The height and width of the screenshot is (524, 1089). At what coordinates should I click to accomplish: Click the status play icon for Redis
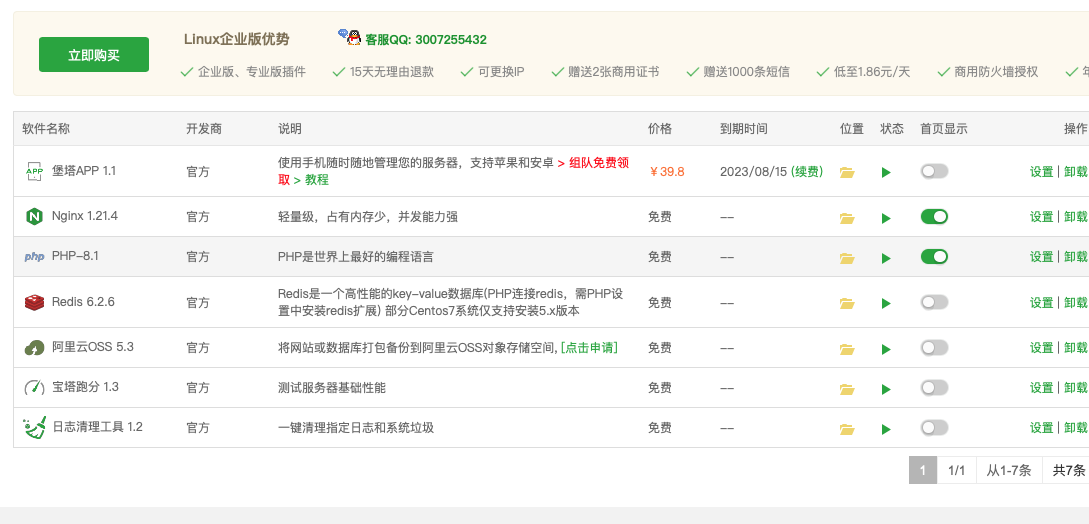pos(886,303)
